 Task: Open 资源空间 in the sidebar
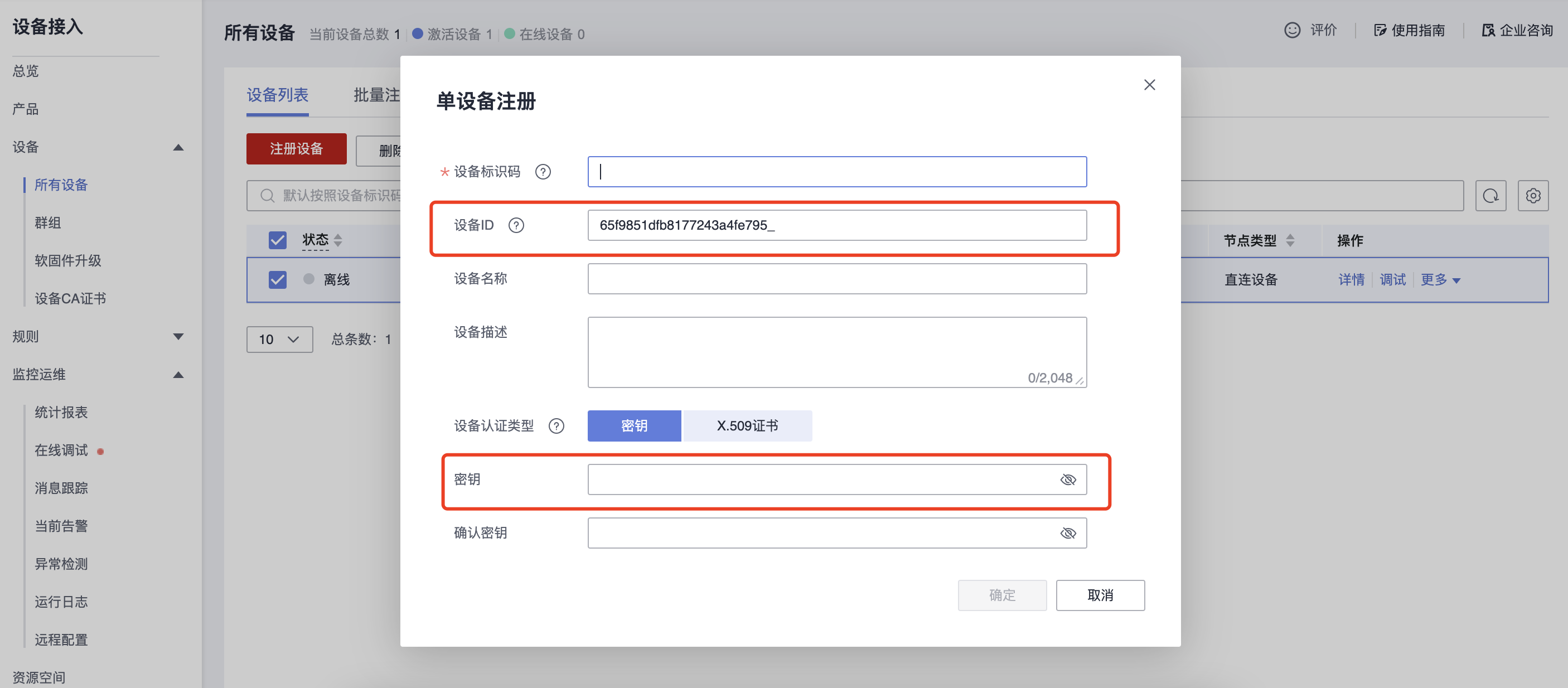coord(39,677)
